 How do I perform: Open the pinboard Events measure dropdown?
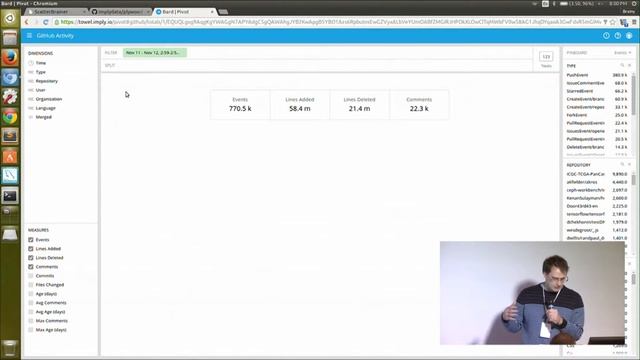[622, 53]
